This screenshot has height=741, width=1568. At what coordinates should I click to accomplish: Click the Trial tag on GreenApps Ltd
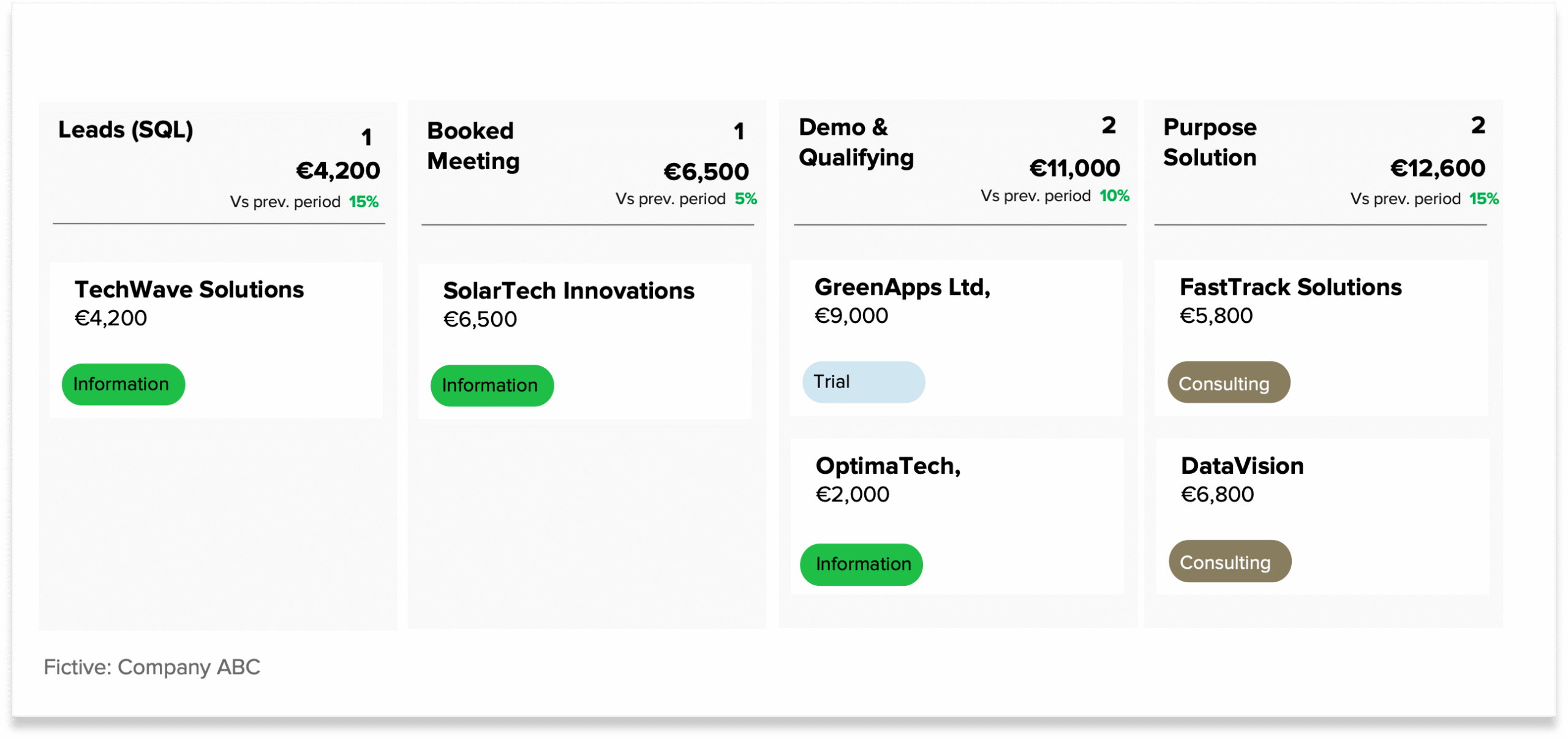click(x=863, y=382)
